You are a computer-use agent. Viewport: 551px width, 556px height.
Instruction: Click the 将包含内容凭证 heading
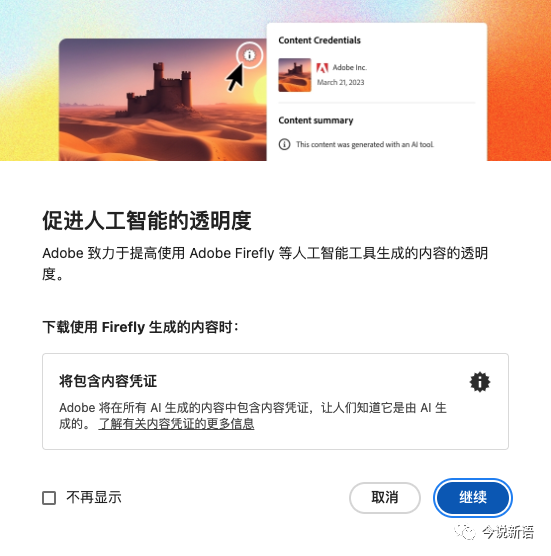click(108, 381)
